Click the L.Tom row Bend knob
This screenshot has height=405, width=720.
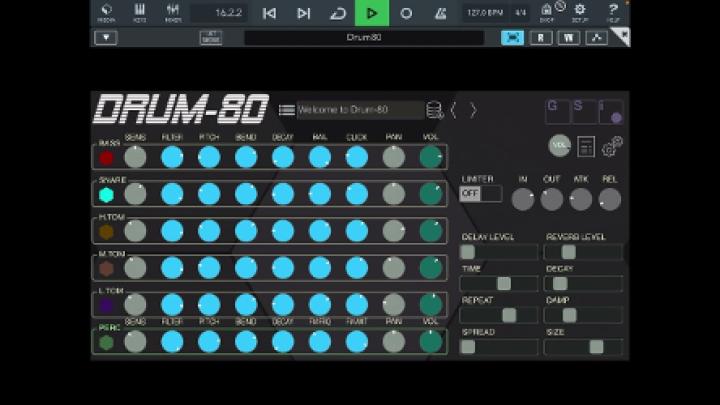[246, 305]
